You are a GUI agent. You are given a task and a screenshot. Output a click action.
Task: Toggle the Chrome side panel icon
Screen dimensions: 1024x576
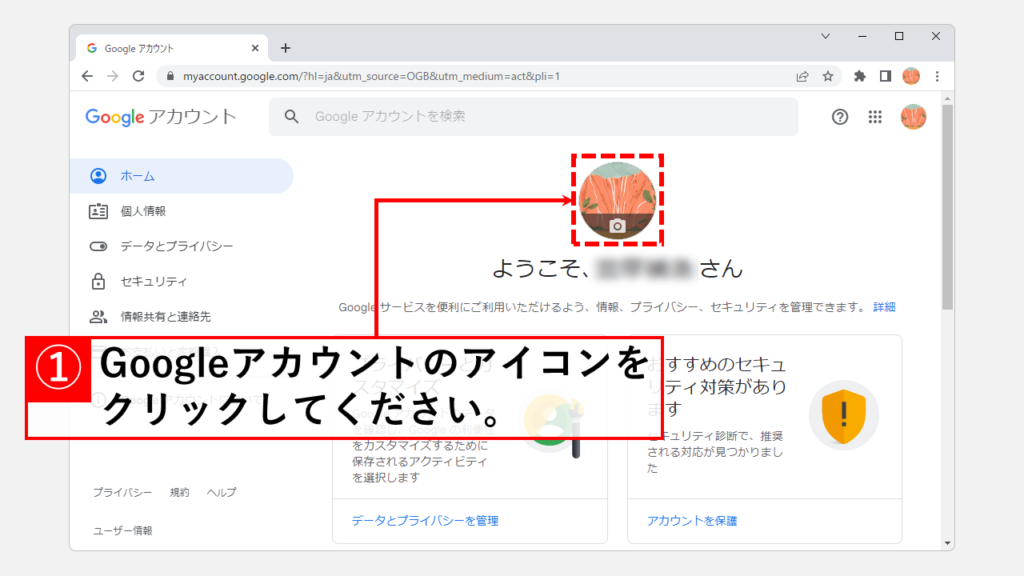click(885, 76)
